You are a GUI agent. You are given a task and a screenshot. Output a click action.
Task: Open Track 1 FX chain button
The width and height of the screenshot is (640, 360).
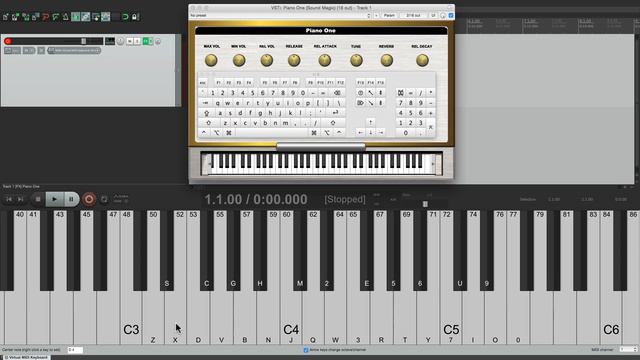click(x=146, y=41)
